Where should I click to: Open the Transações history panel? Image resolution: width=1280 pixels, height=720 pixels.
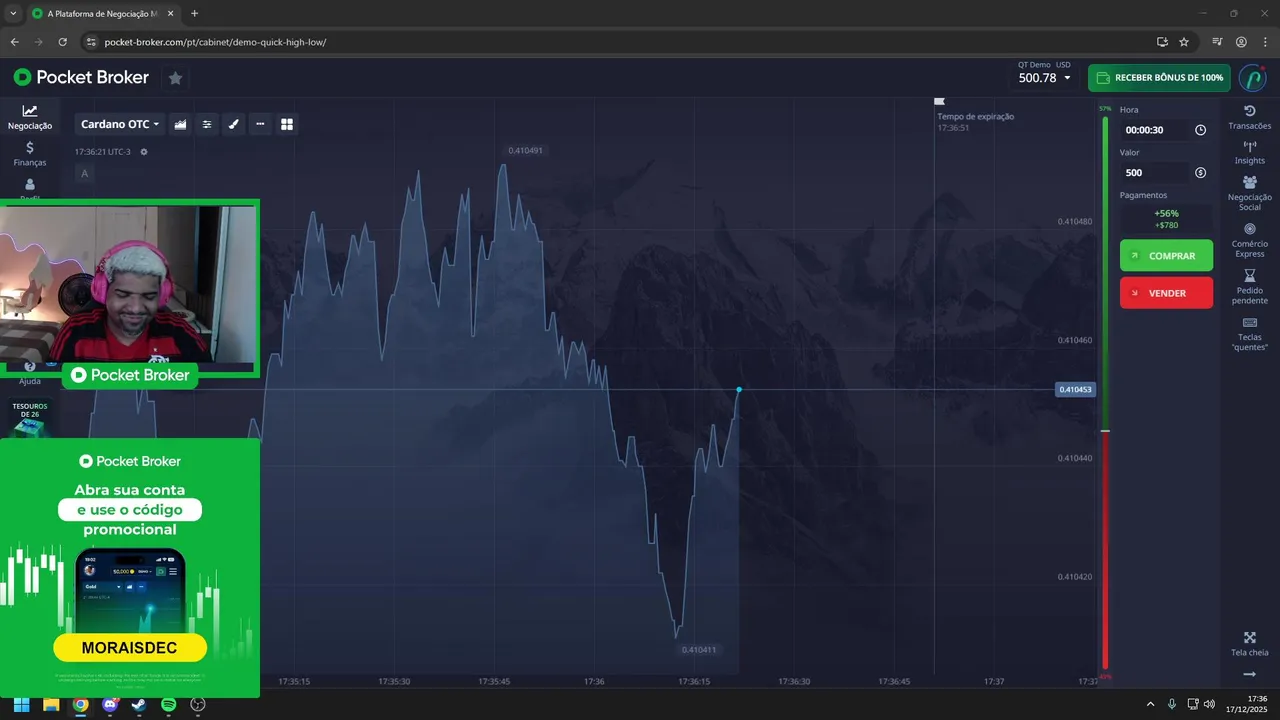pos(1249,117)
